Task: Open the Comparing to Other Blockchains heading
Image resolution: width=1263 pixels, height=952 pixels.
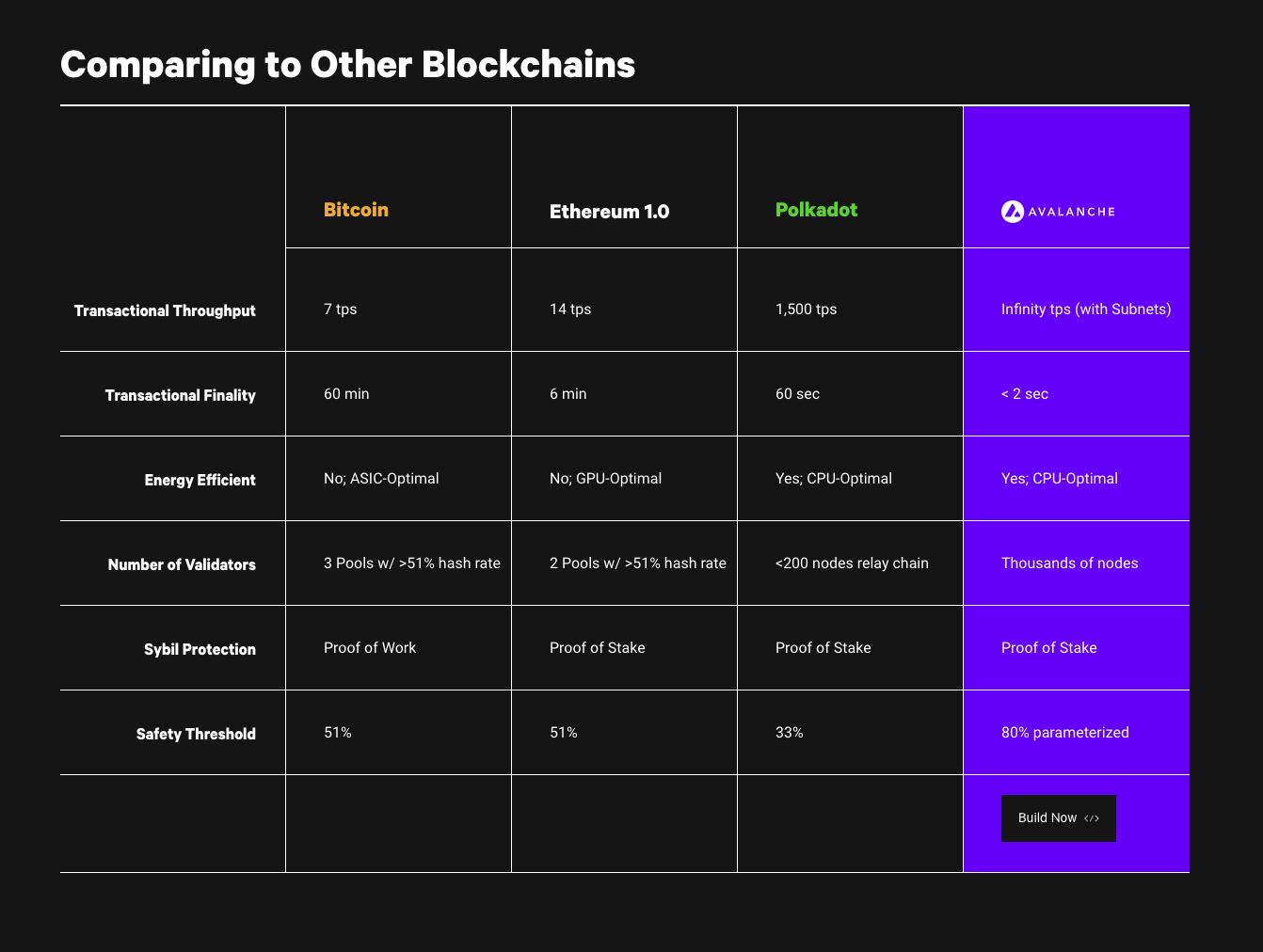Action: point(348,64)
